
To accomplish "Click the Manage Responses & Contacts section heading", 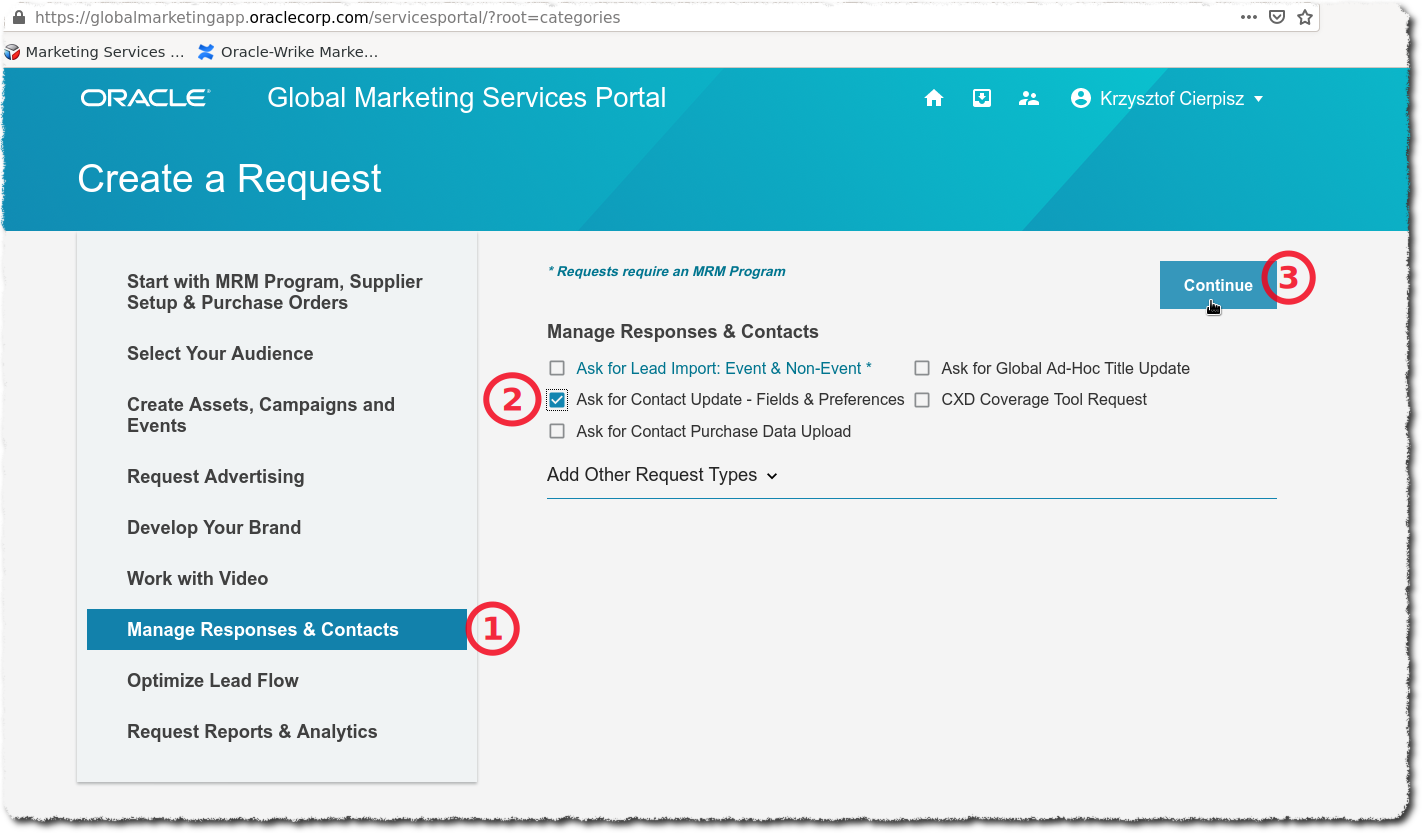I will [683, 332].
